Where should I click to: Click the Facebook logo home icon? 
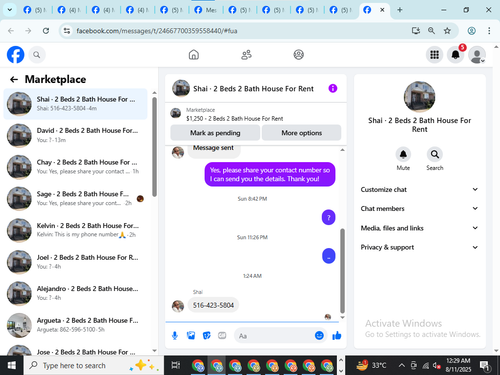16,54
